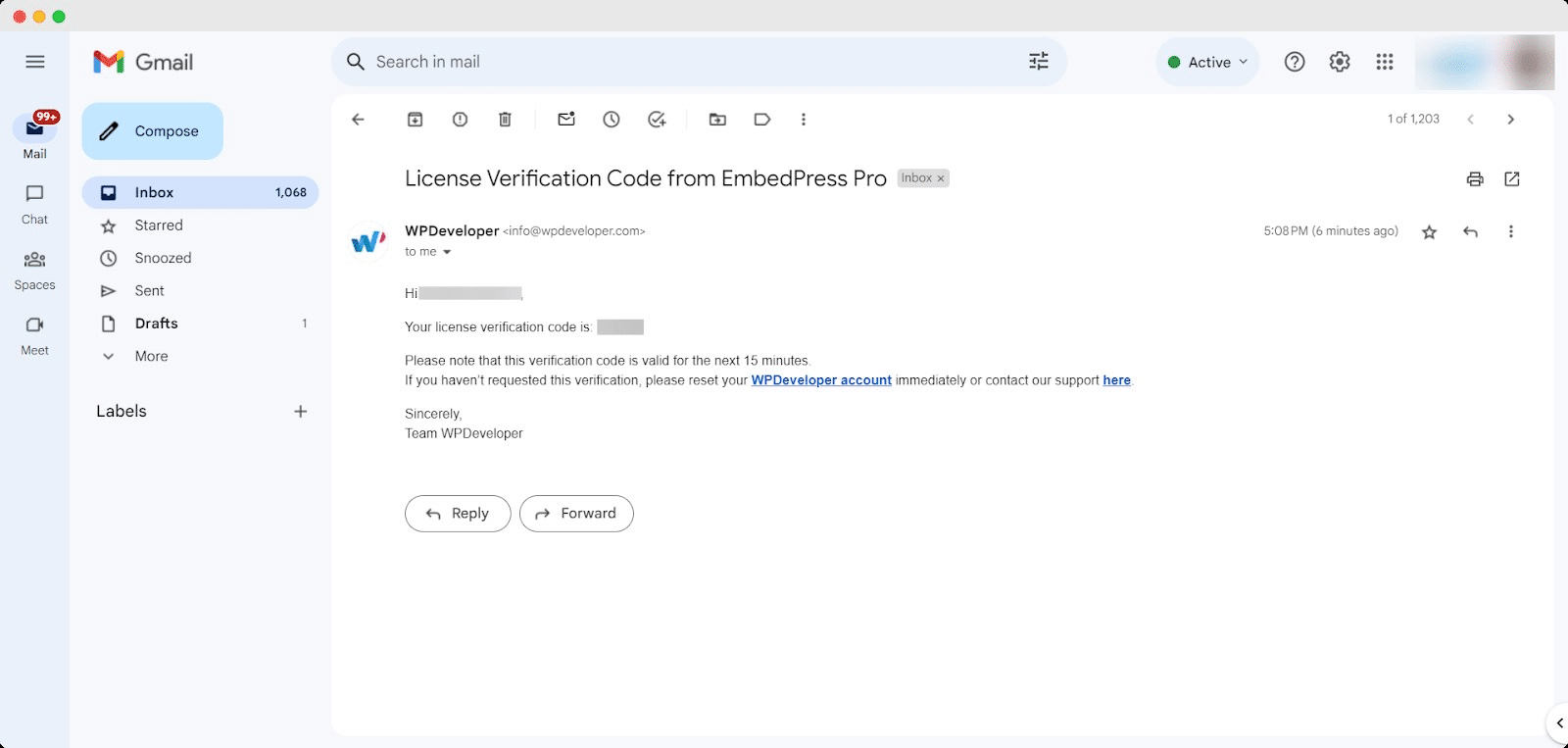Go to the older email arrow
Screen dimensions: 1568x748
pos(1511,120)
